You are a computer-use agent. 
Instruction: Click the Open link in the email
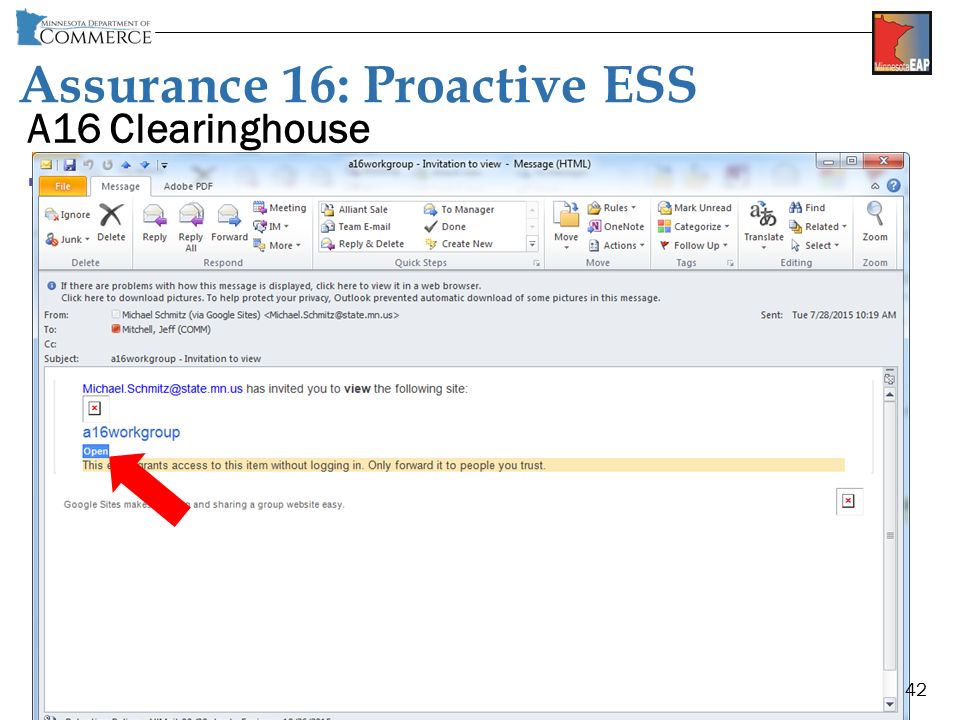[96, 451]
